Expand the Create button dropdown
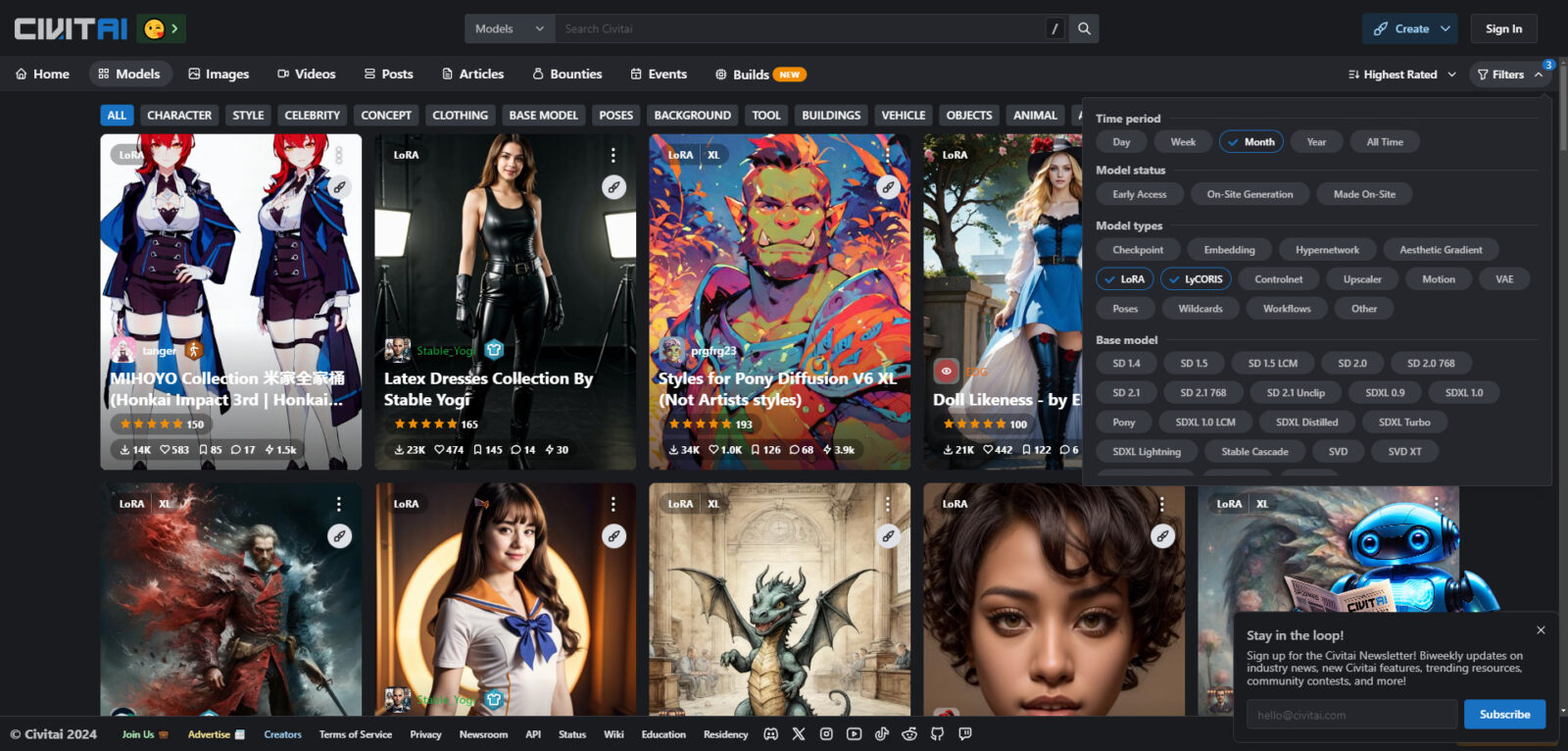Viewport: 1568px width, 751px height. 1445,28
